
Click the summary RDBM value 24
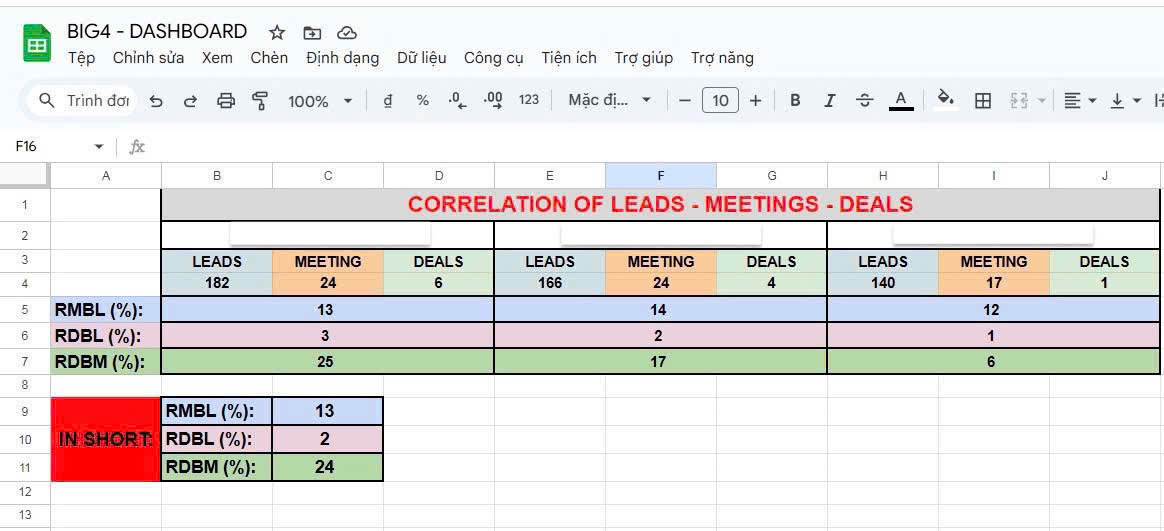pos(327,467)
